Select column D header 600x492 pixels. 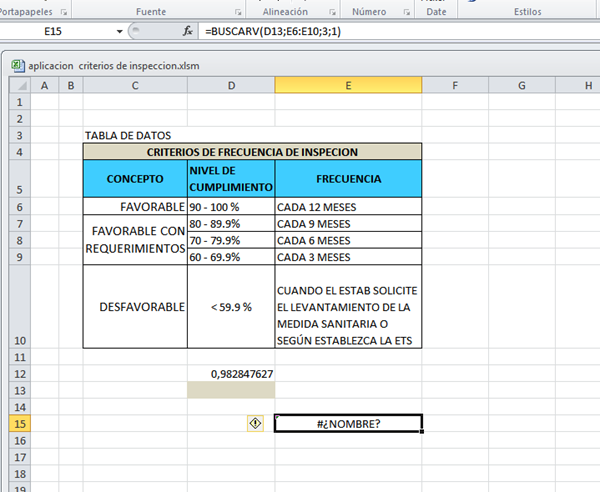coord(231,85)
